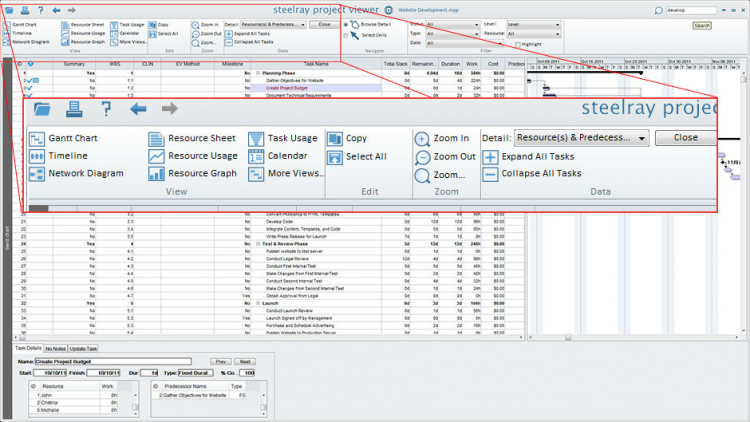The height and width of the screenshot is (422, 750).
Task: Collapse the Test & Review Phase summary task
Action: click(258, 244)
